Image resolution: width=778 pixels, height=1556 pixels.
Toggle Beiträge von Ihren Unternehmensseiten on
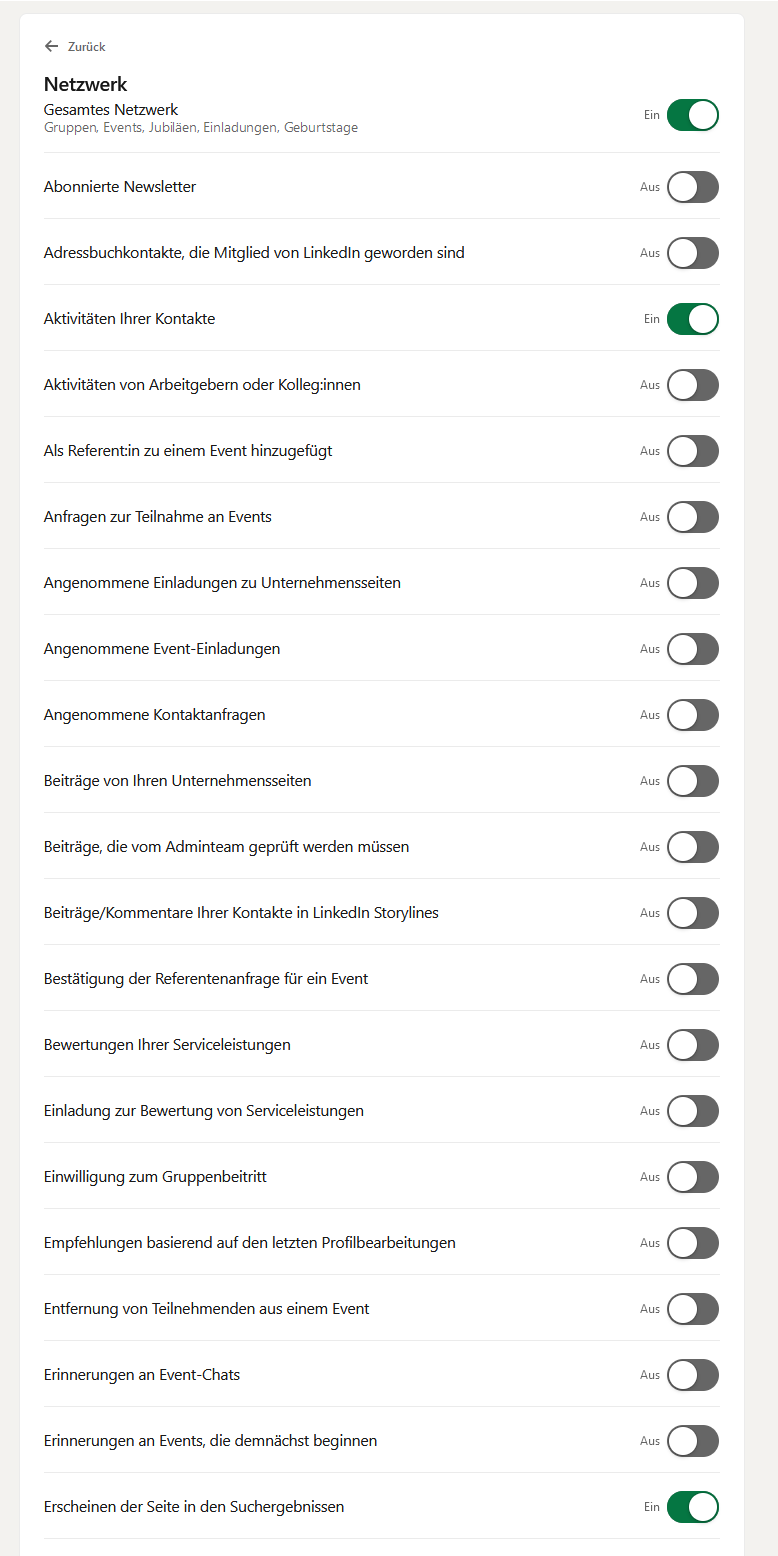[x=692, y=781]
